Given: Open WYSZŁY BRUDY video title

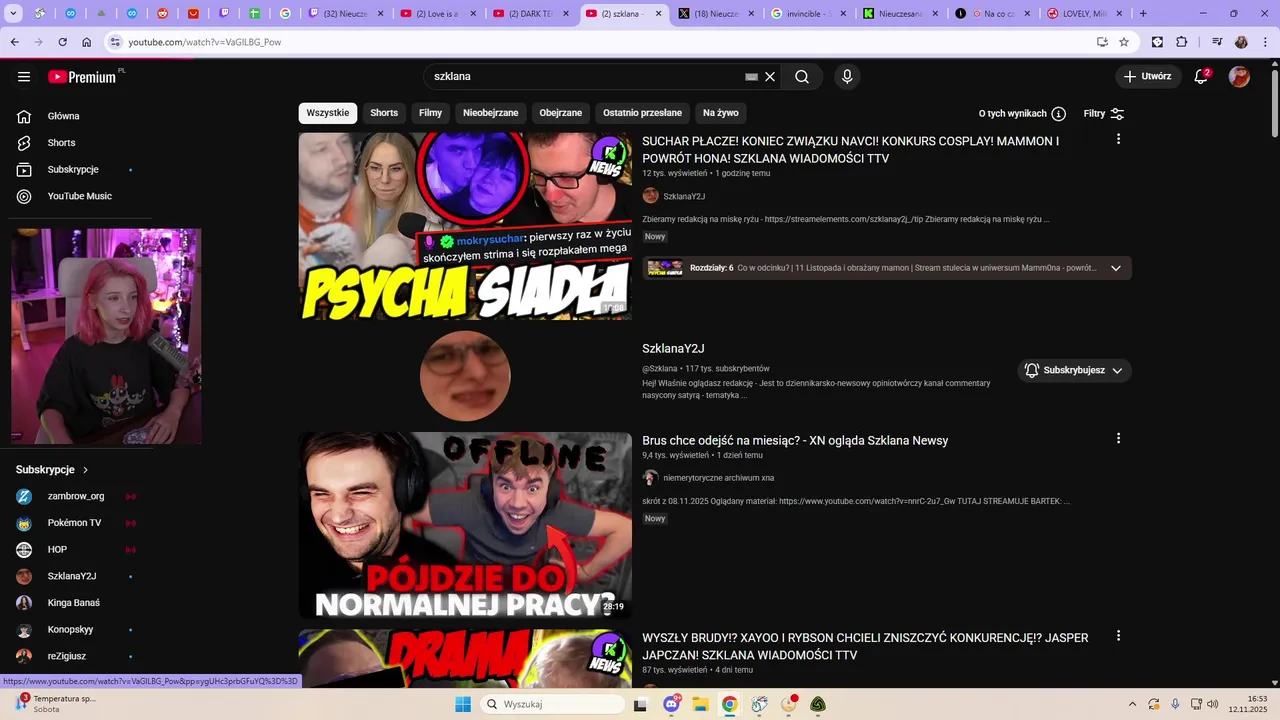Looking at the screenshot, I should tap(865, 646).
